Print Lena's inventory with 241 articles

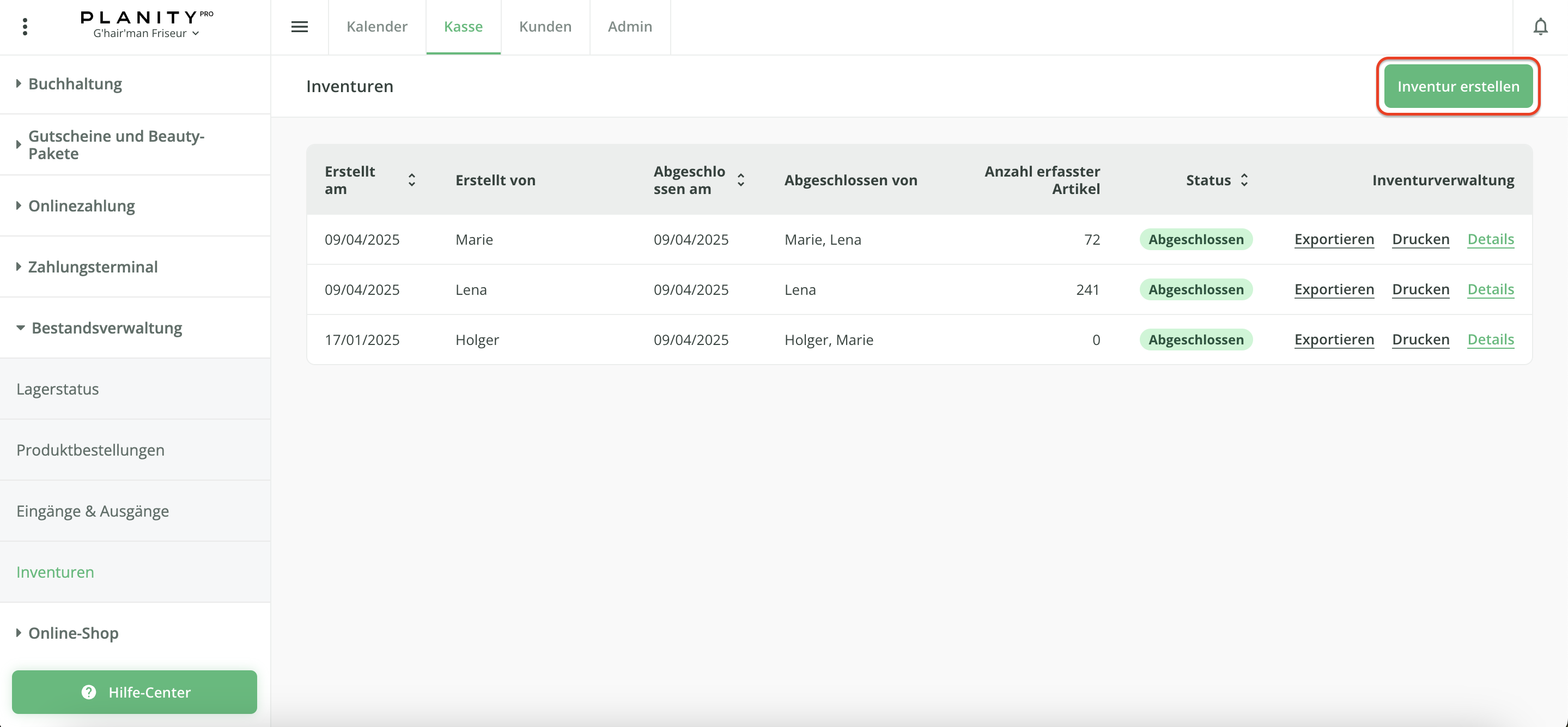click(x=1420, y=289)
